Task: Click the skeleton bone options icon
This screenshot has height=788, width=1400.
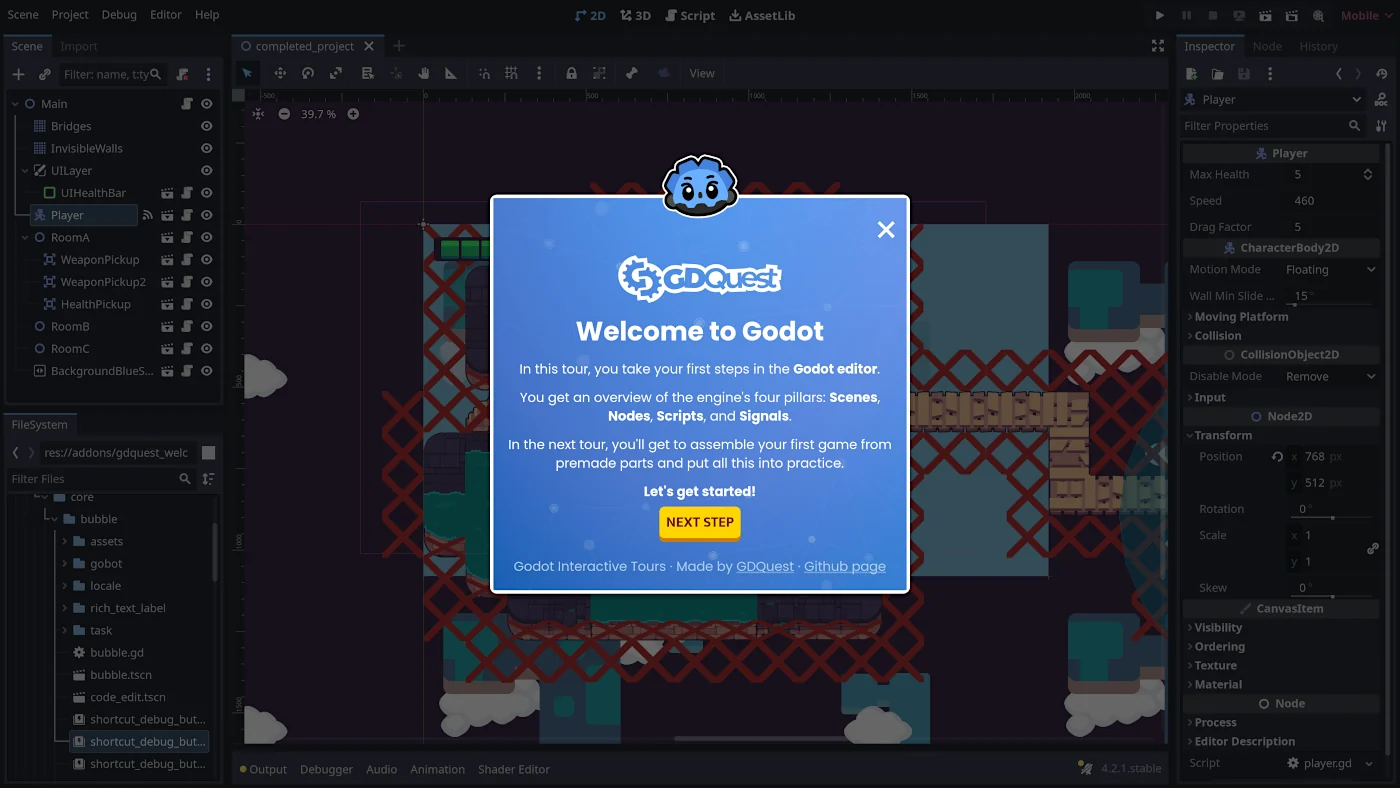Action: tap(632, 73)
